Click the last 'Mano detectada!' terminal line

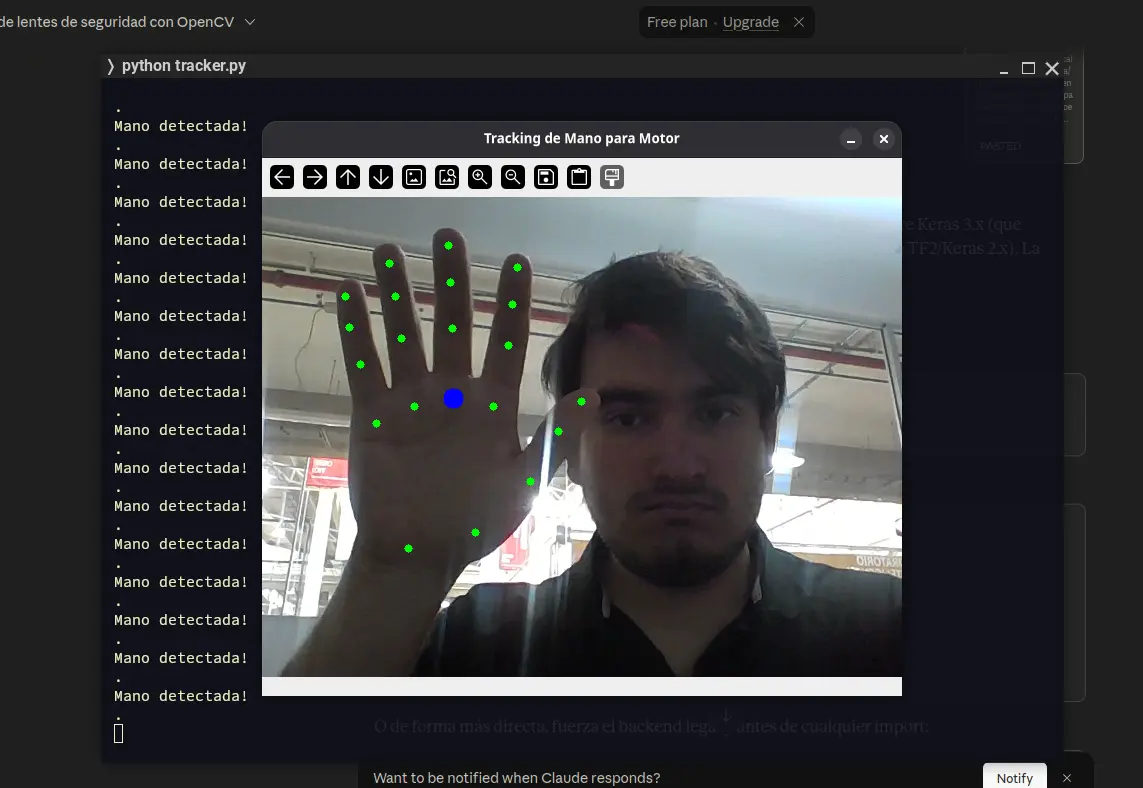pos(181,696)
